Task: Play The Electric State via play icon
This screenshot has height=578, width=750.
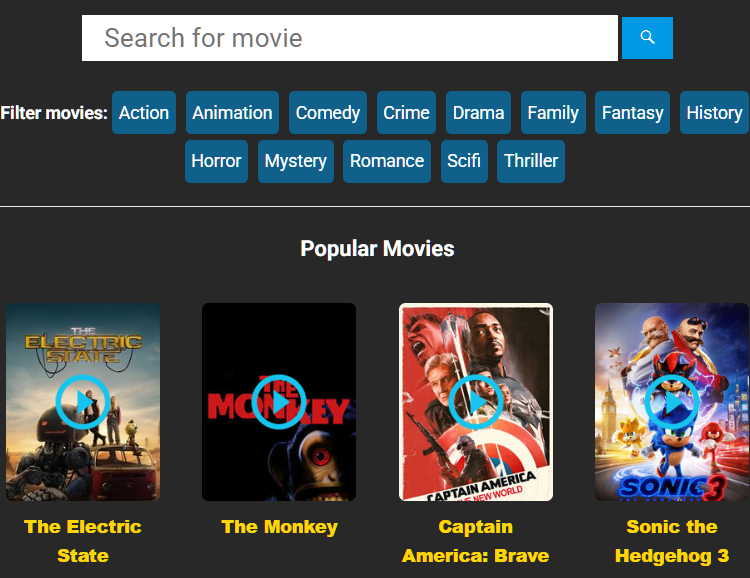Action: (83, 402)
